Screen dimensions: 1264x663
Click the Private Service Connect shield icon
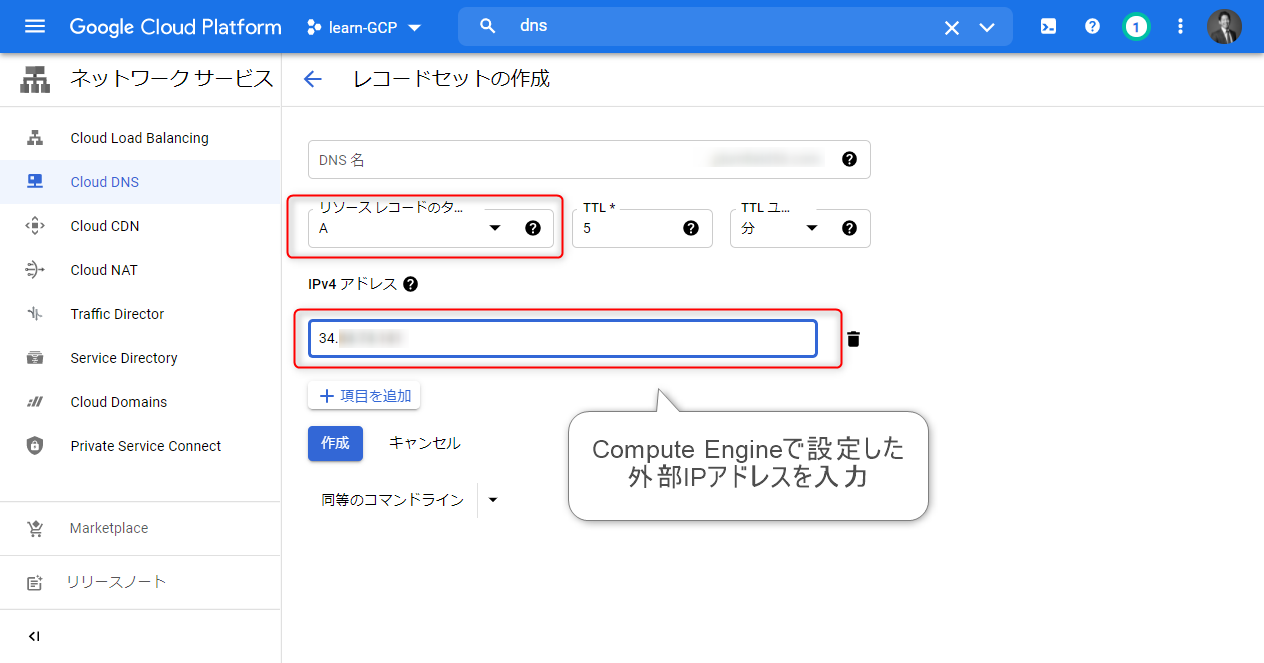click(35, 446)
